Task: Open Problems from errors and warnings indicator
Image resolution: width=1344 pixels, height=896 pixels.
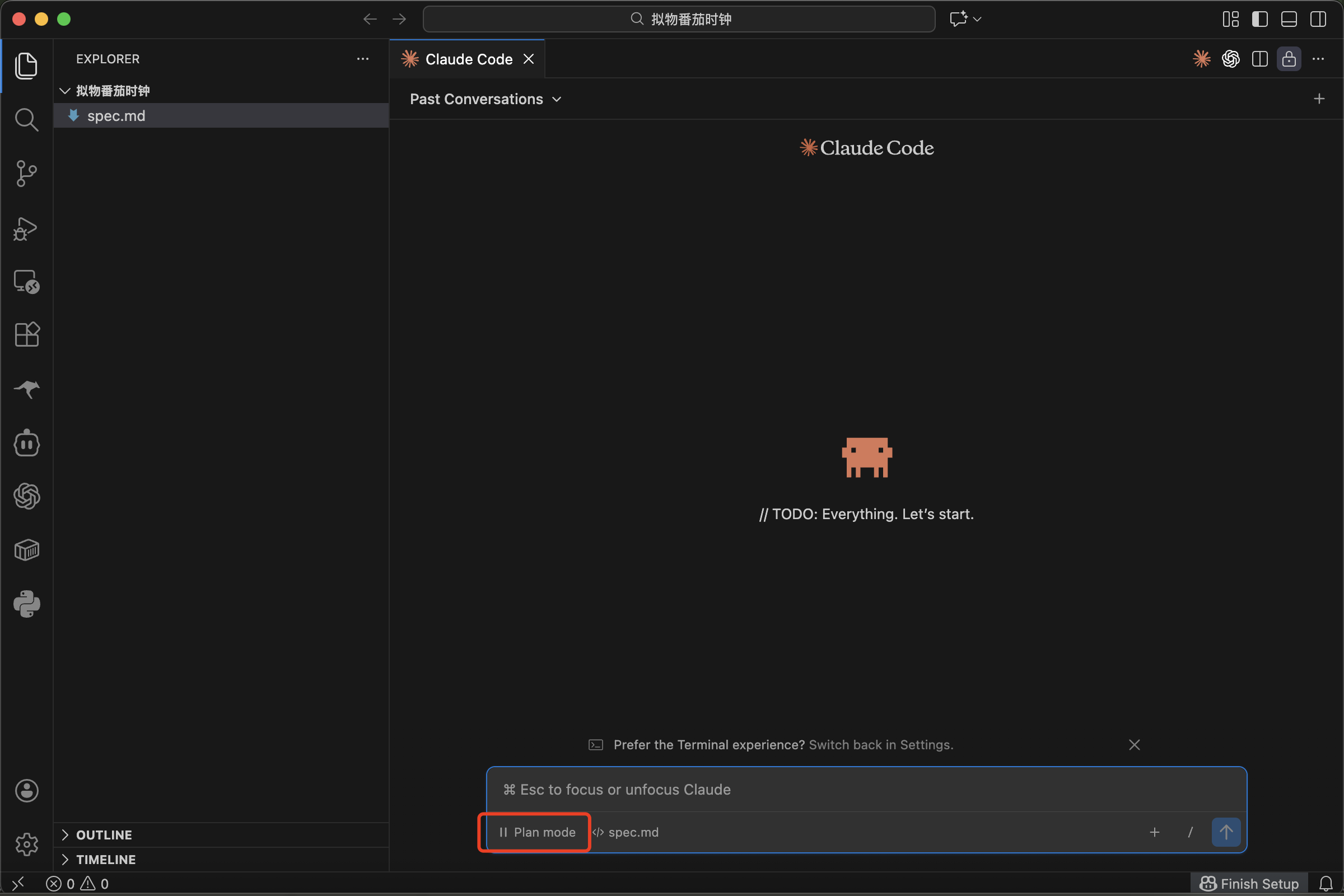Action: [77, 884]
